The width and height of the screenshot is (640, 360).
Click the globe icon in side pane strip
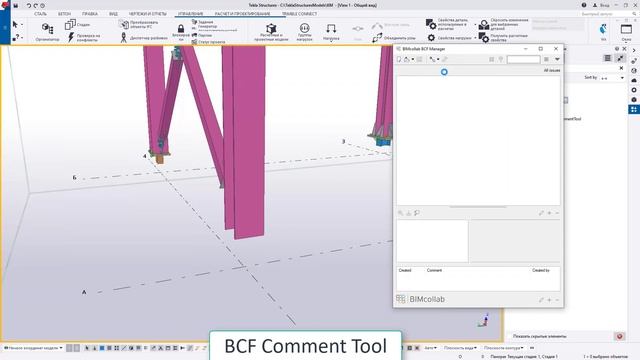tap(634, 70)
